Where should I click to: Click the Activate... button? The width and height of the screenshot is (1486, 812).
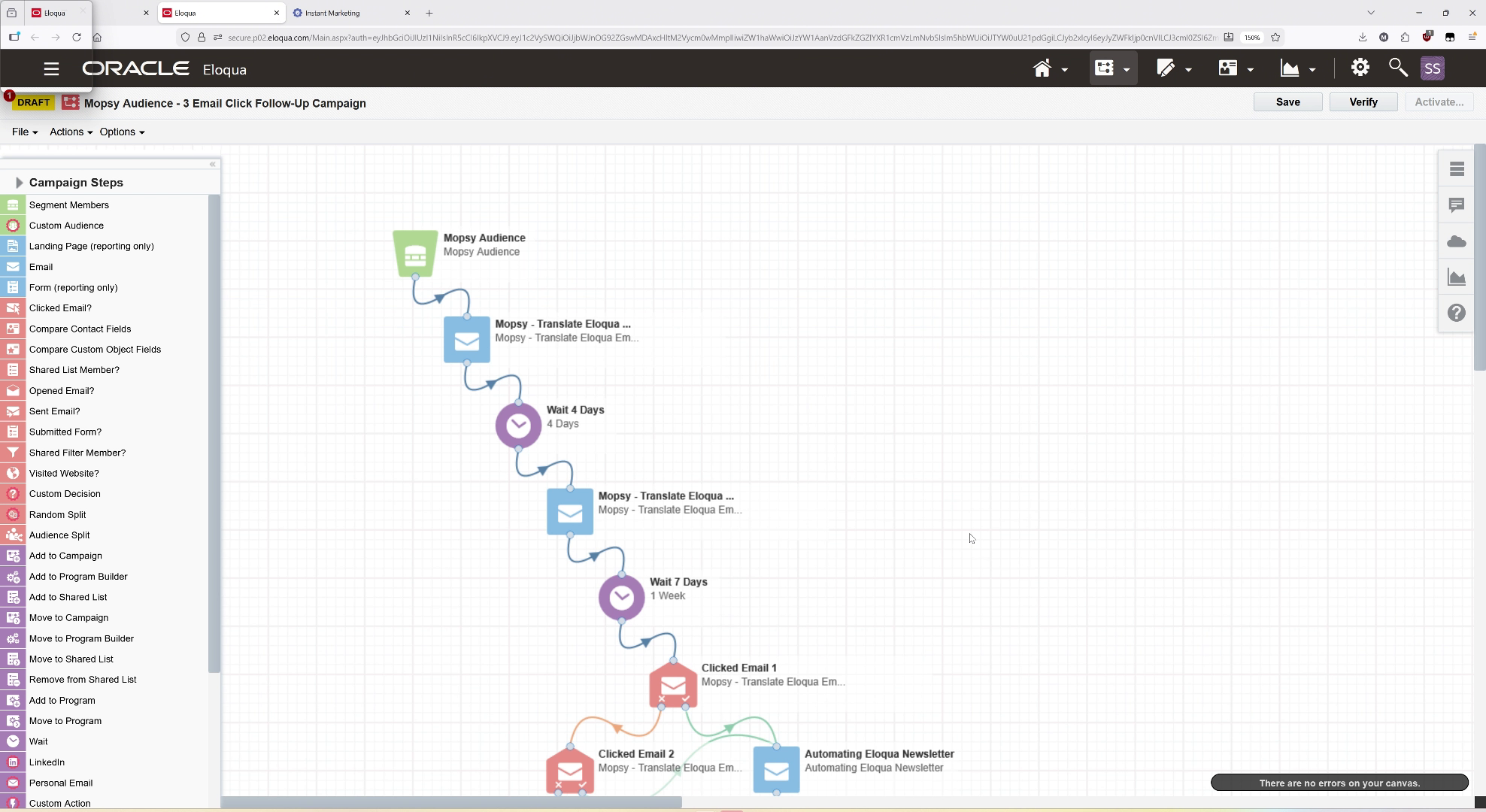[x=1439, y=102]
